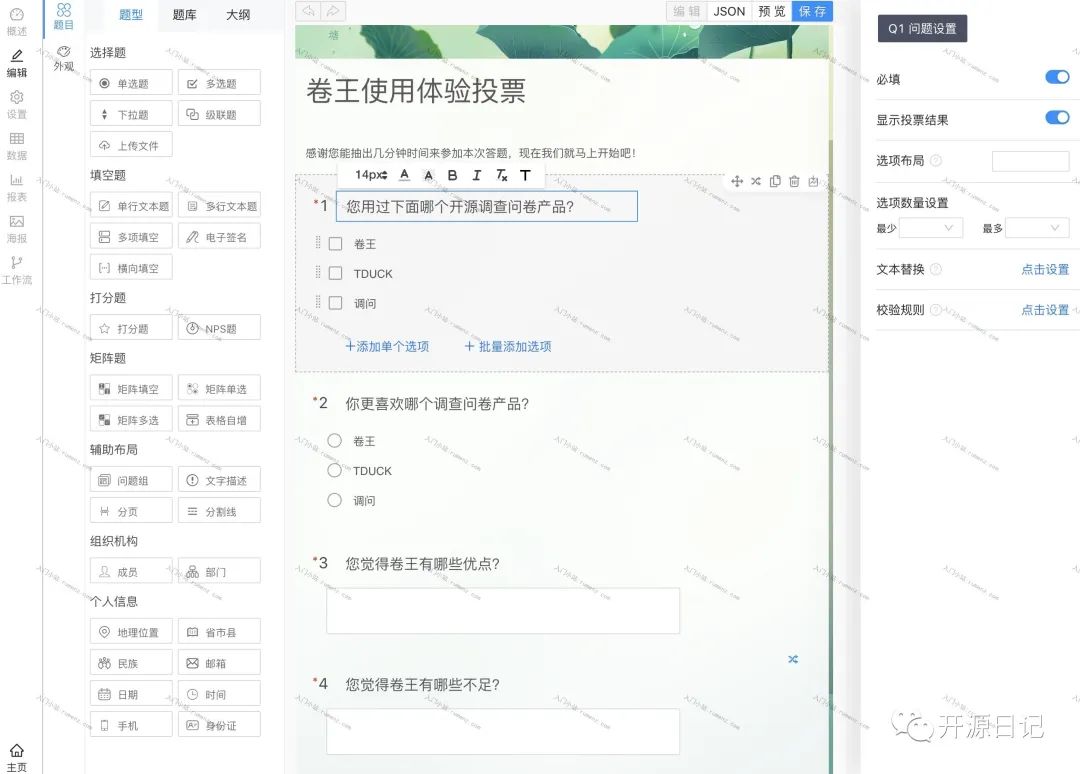This screenshot has height=774, width=1080.
Task: Add a 单选题 question type
Action: pos(131,83)
